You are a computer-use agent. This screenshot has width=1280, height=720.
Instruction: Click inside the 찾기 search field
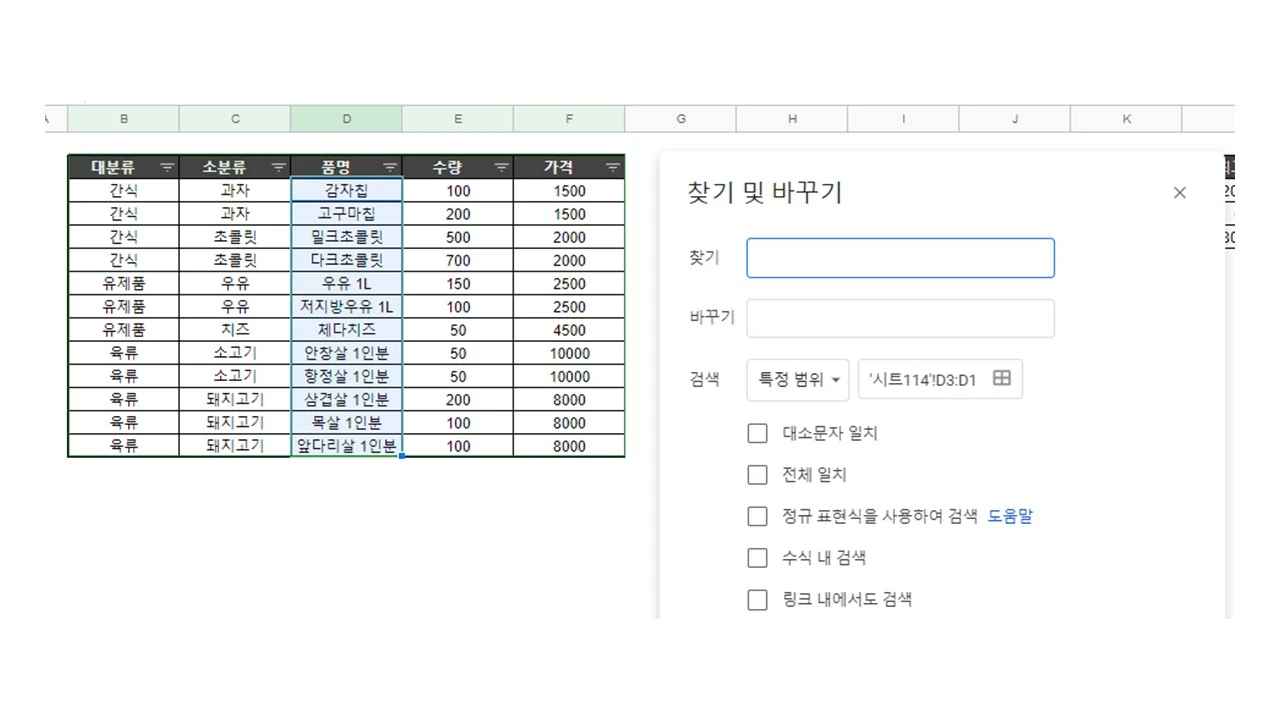click(x=899, y=257)
